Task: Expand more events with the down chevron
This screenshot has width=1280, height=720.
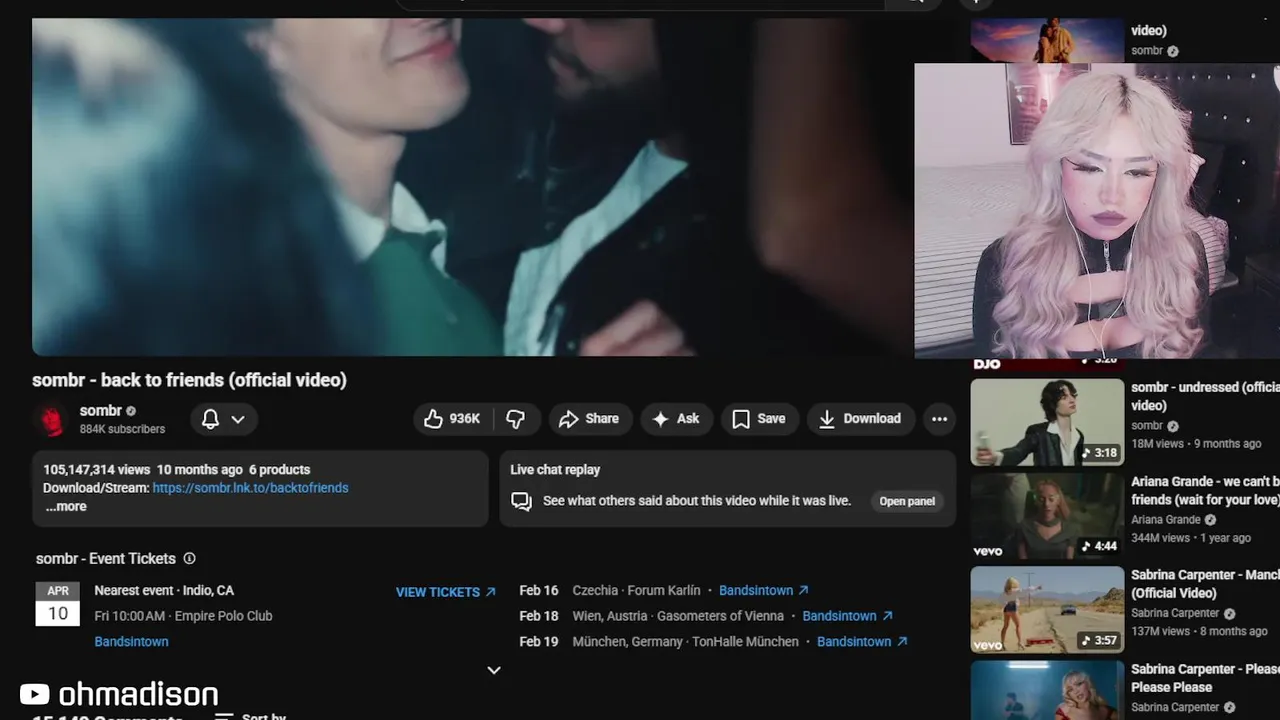Action: click(494, 670)
